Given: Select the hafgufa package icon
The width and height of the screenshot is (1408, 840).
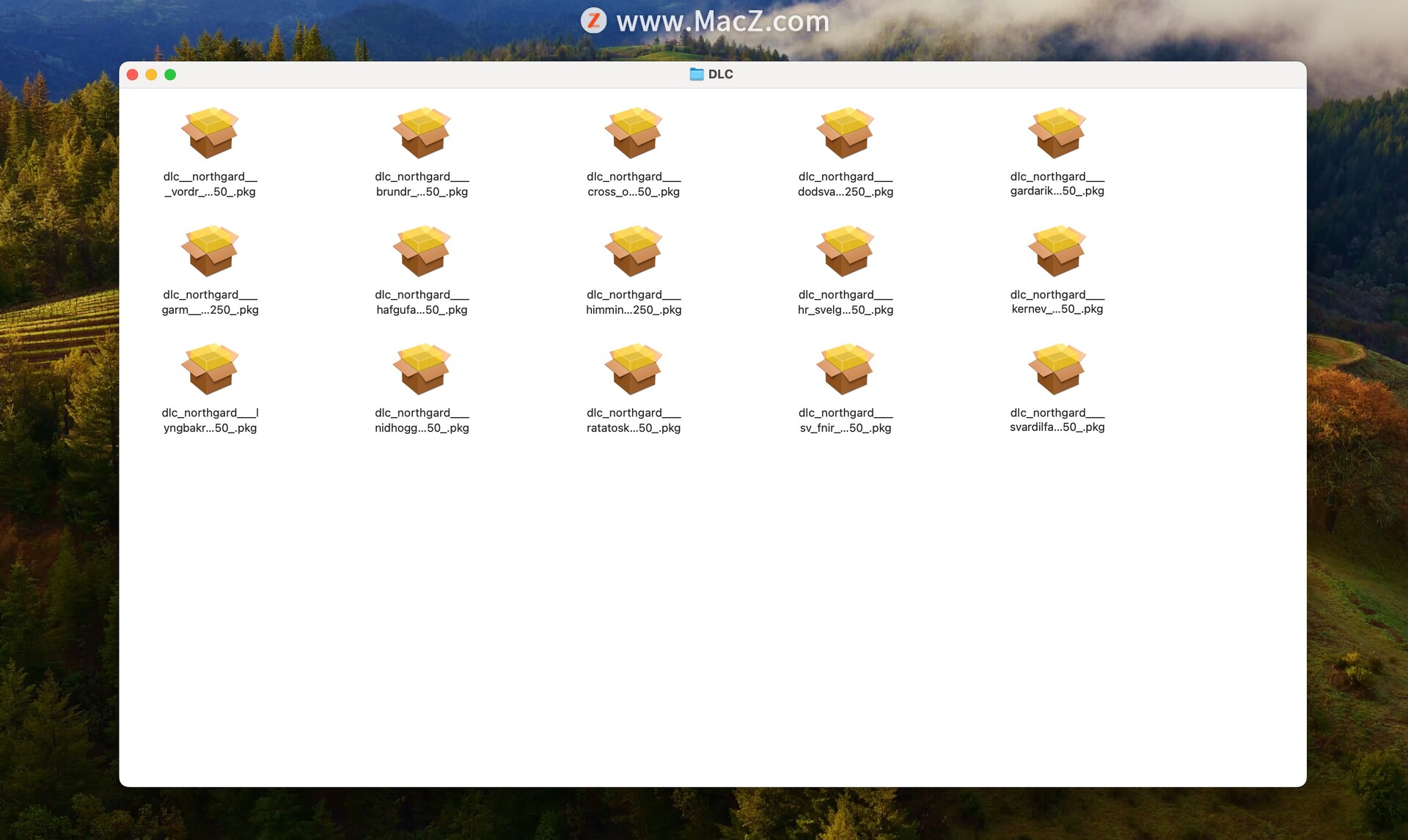Looking at the screenshot, I should tap(422, 251).
